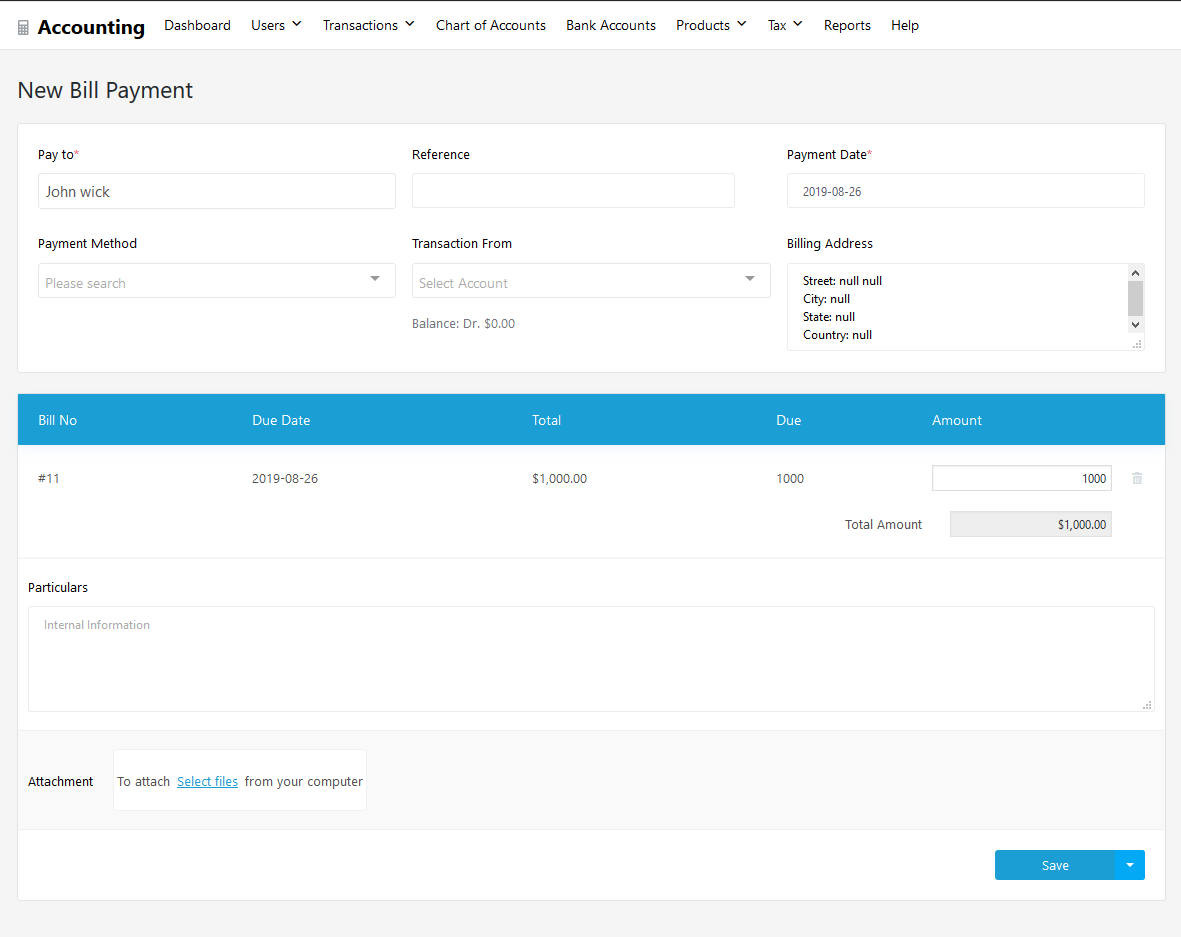The height and width of the screenshot is (937, 1181).
Task: Click the Payment Date field
Action: click(x=965, y=191)
